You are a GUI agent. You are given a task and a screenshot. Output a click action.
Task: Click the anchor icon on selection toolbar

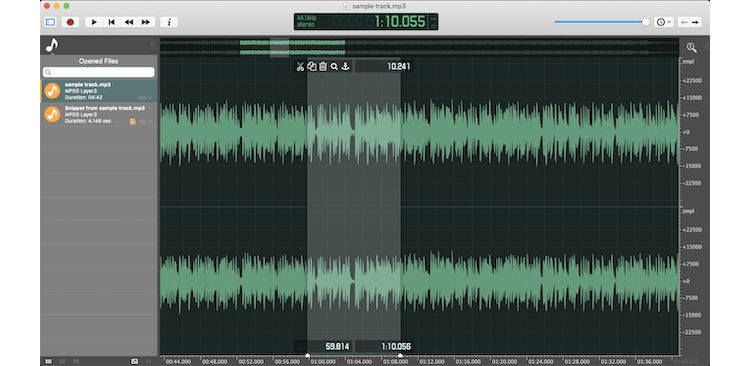pyautogui.click(x=345, y=67)
